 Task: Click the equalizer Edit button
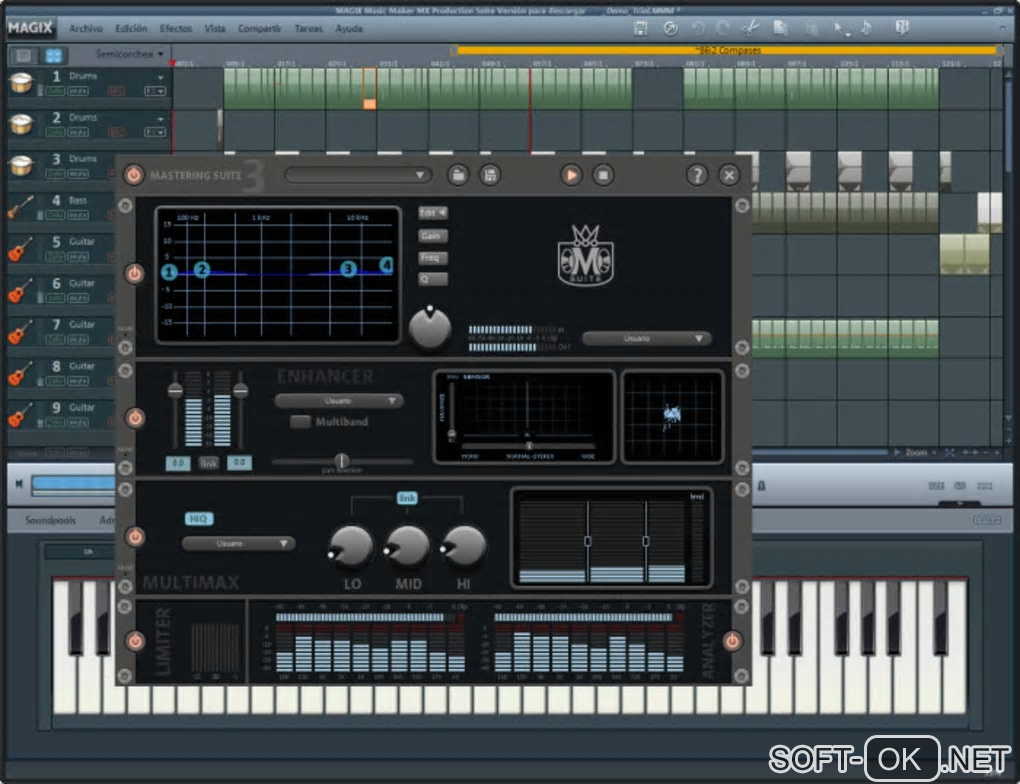(433, 213)
